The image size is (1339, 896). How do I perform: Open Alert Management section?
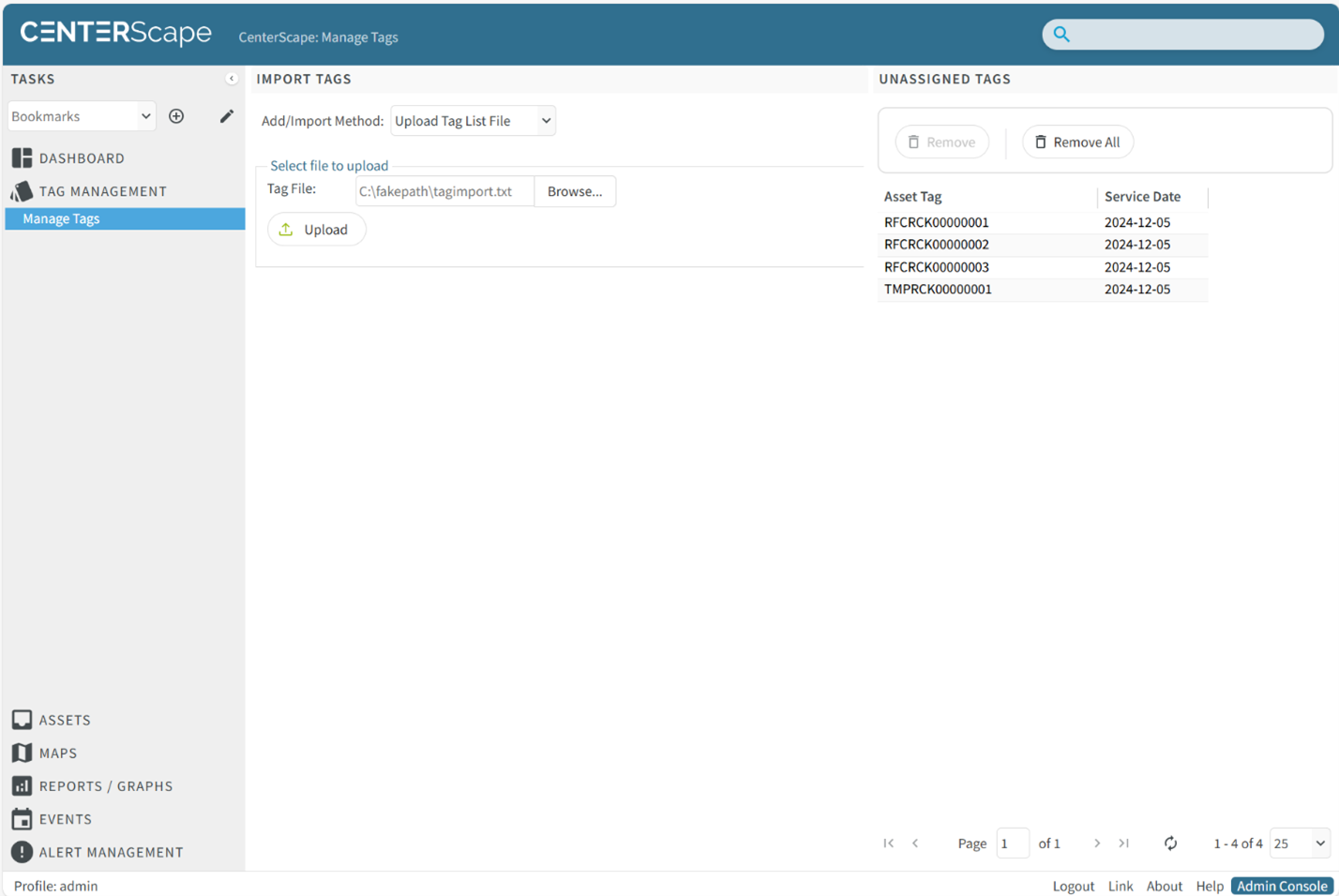(x=111, y=852)
